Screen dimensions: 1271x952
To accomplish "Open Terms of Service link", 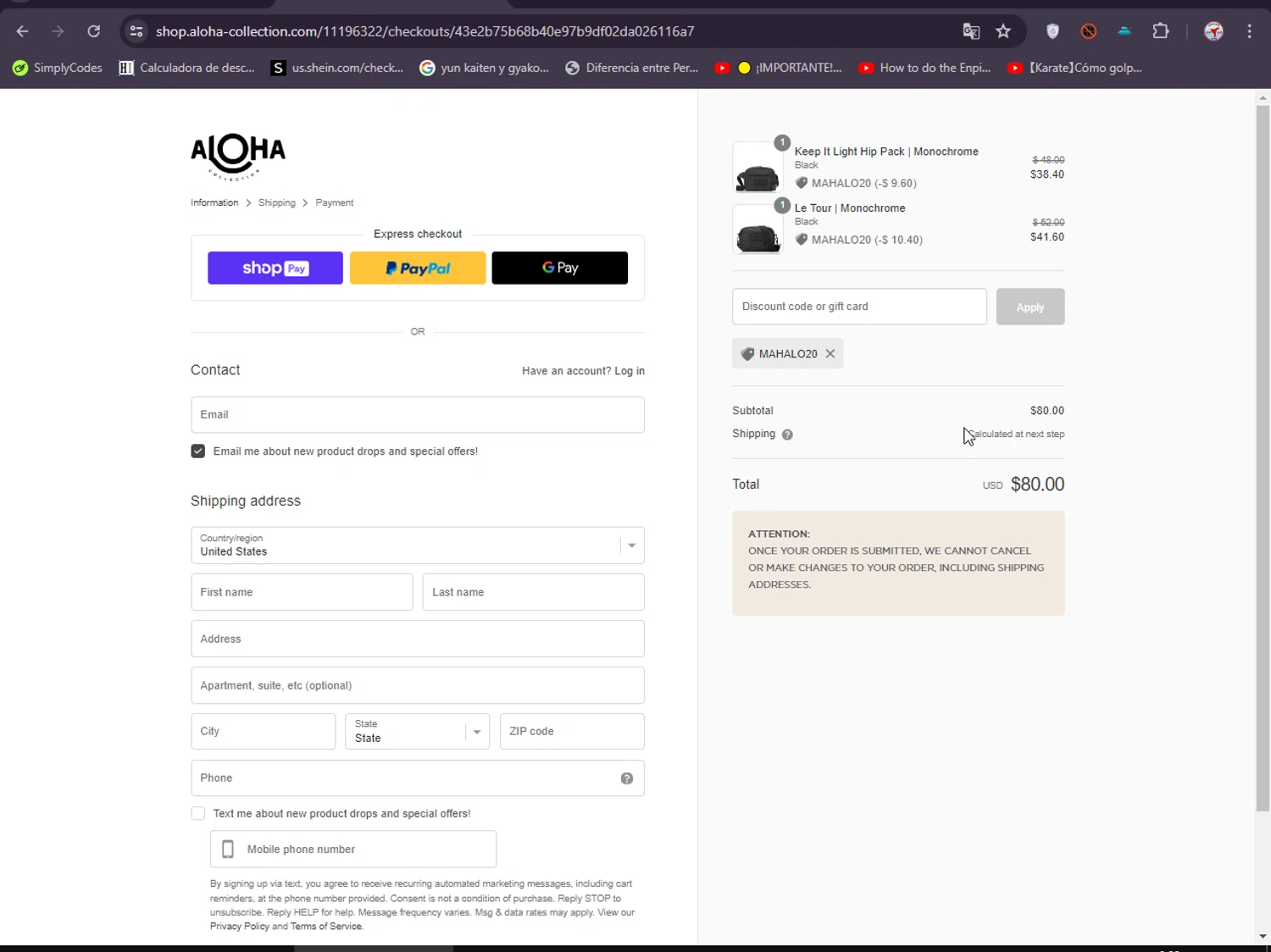I will tap(326, 927).
